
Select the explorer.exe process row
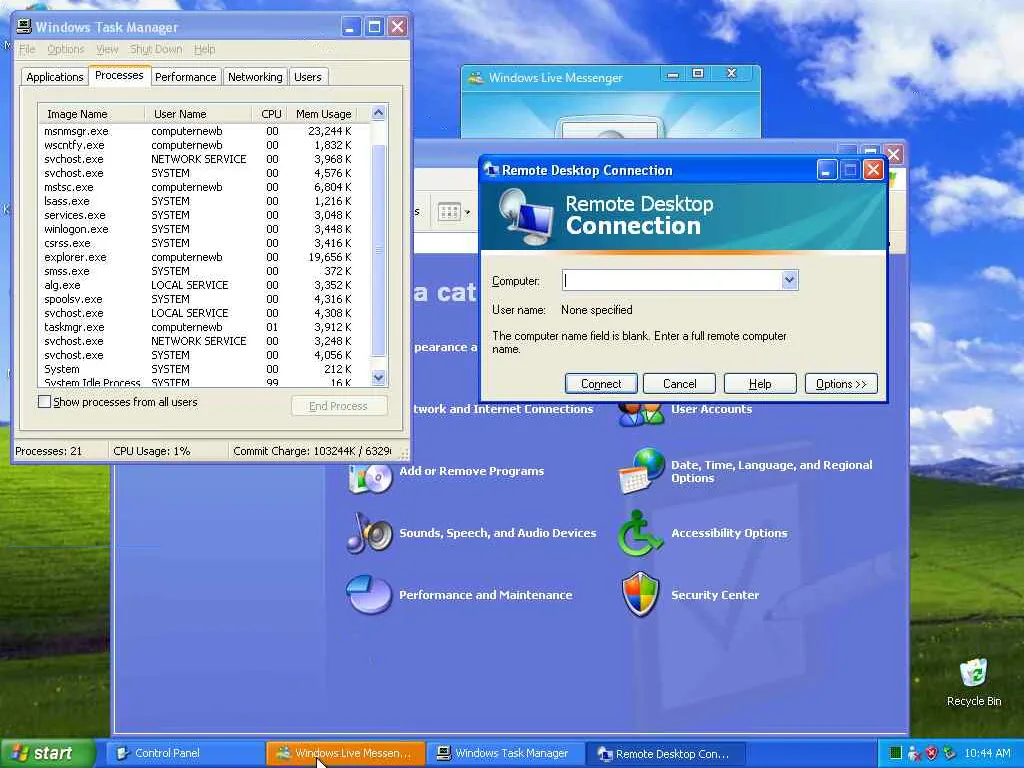pos(204,257)
